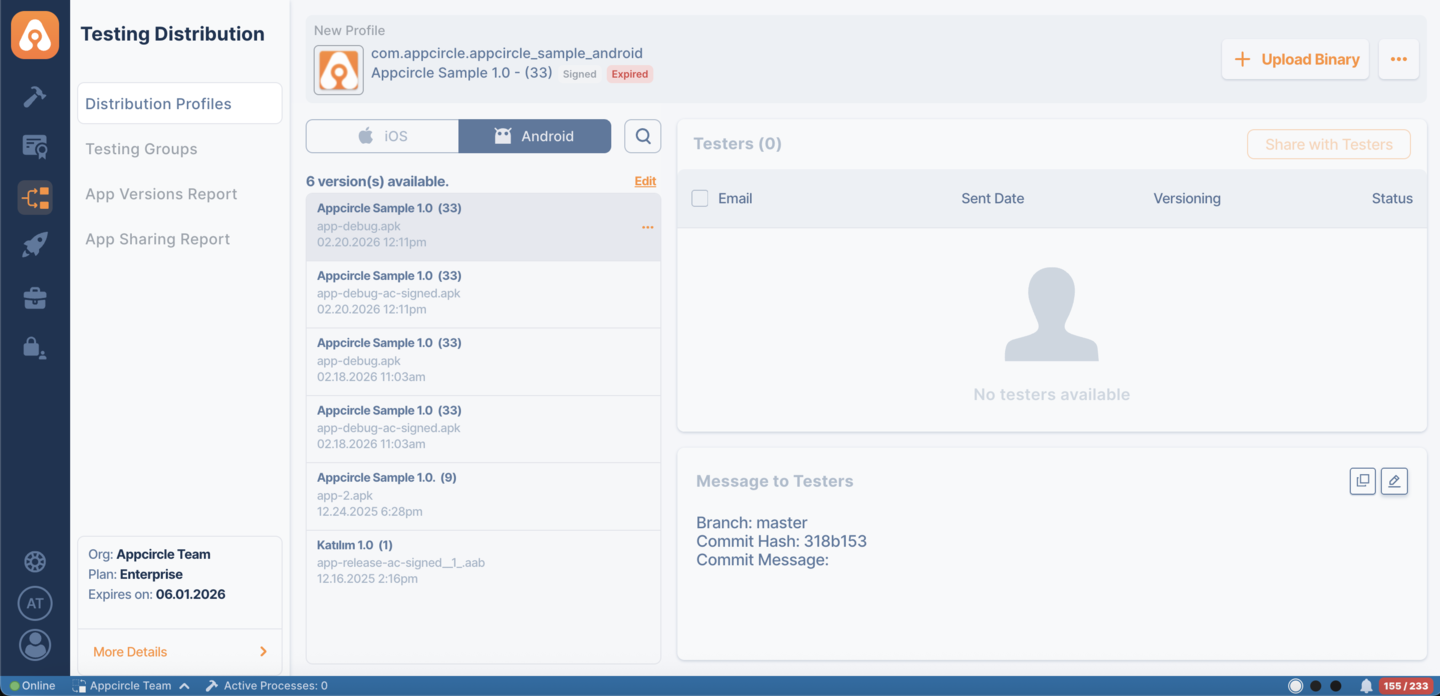The image size is (1440, 696).
Task: Open the profile actions menu near Upload Binary
Action: 1398,59
